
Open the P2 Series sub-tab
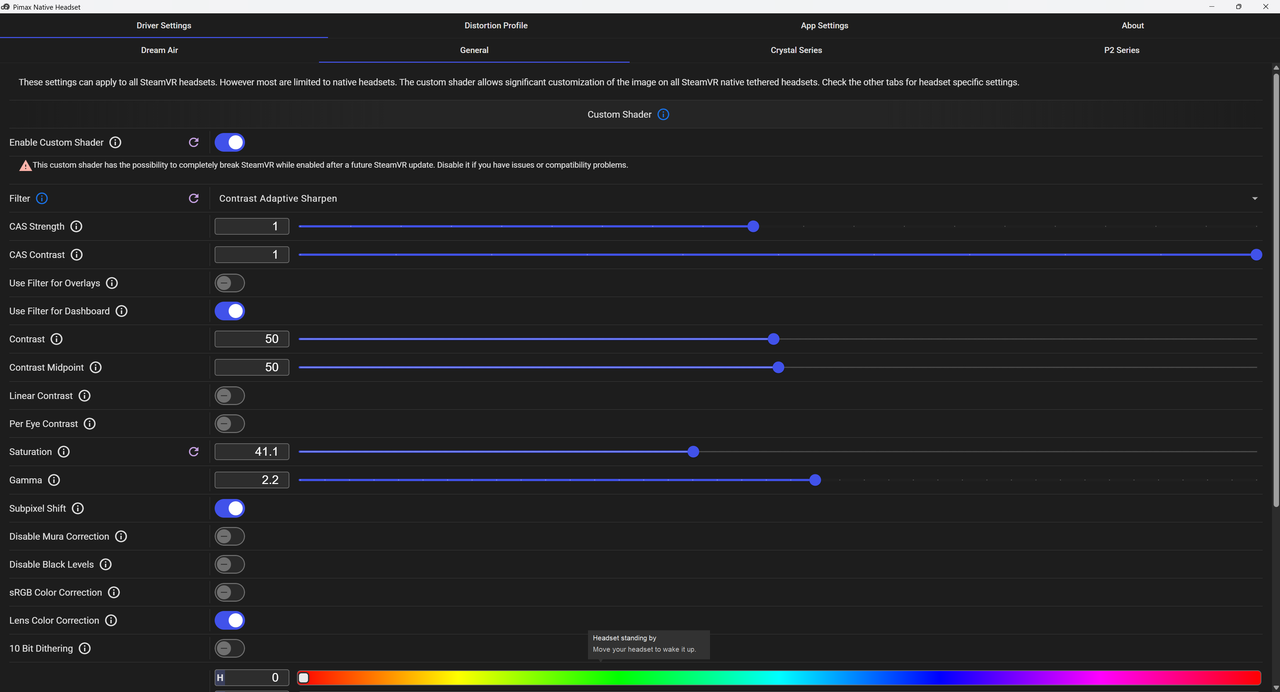pos(1121,50)
